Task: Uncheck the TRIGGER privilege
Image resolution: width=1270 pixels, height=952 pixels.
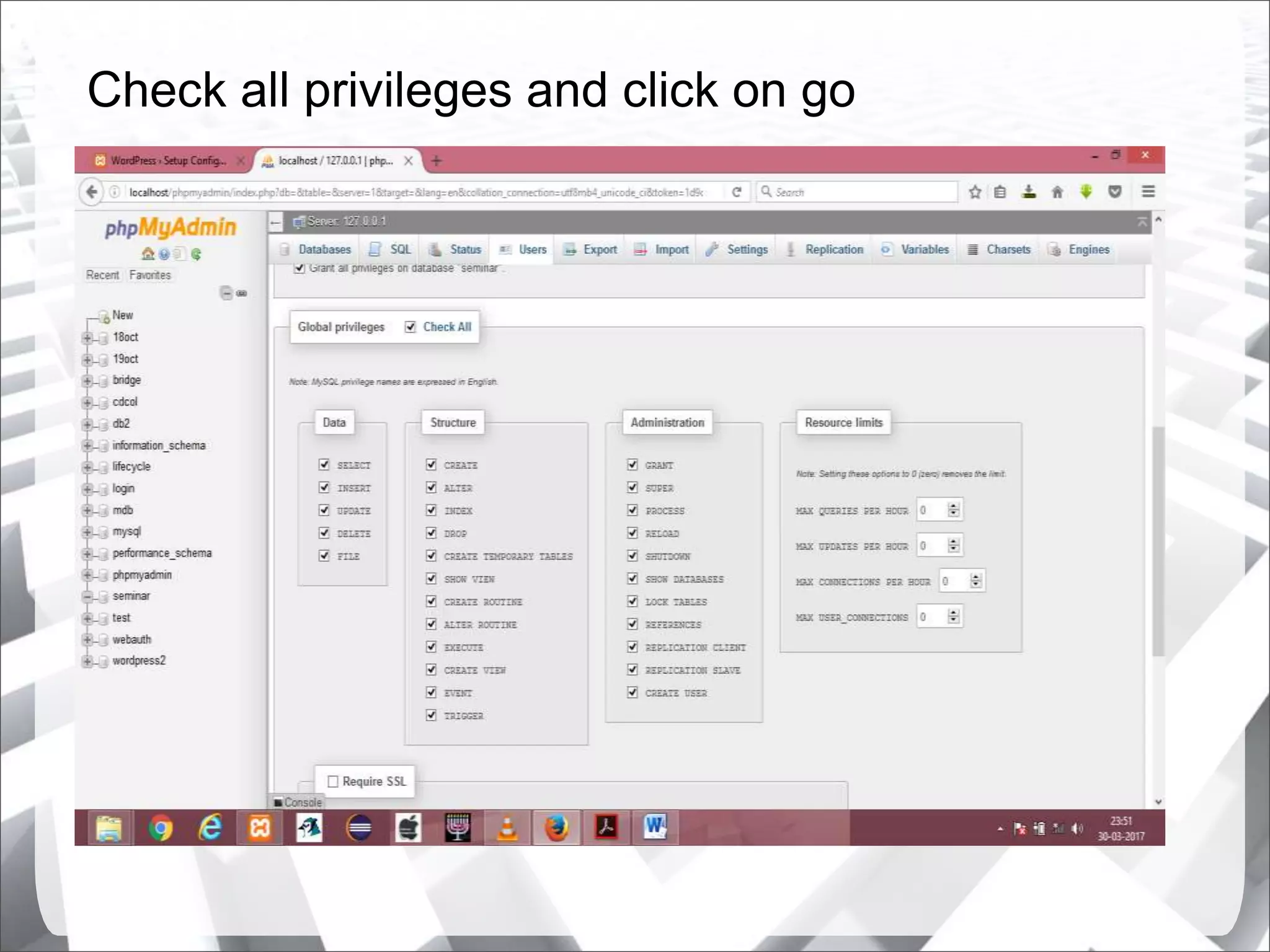Action: (x=431, y=715)
